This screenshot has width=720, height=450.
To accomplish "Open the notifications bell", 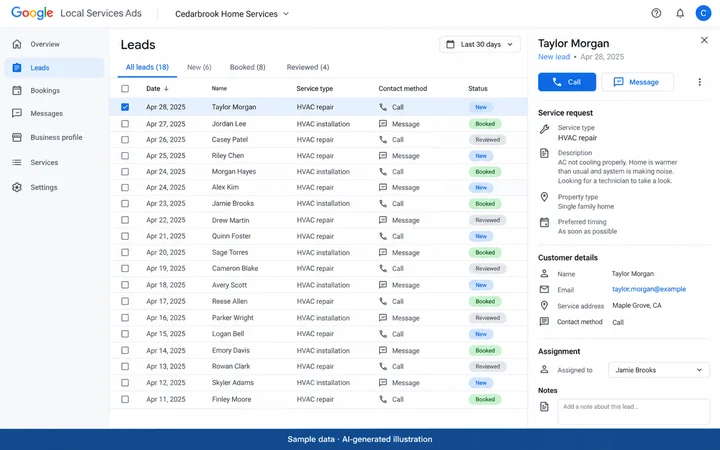I will [680, 13].
